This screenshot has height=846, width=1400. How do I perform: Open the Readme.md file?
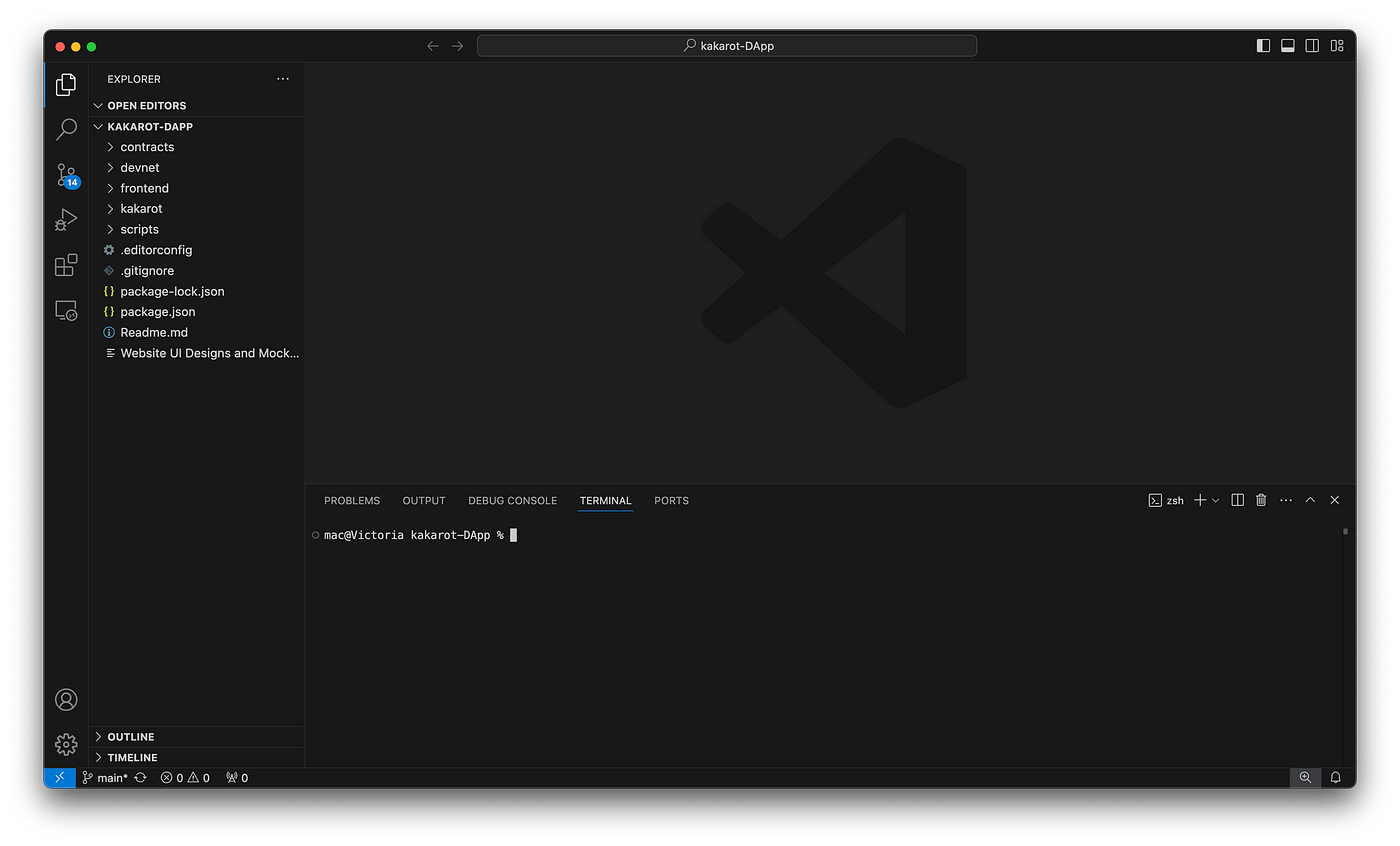coord(197,332)
